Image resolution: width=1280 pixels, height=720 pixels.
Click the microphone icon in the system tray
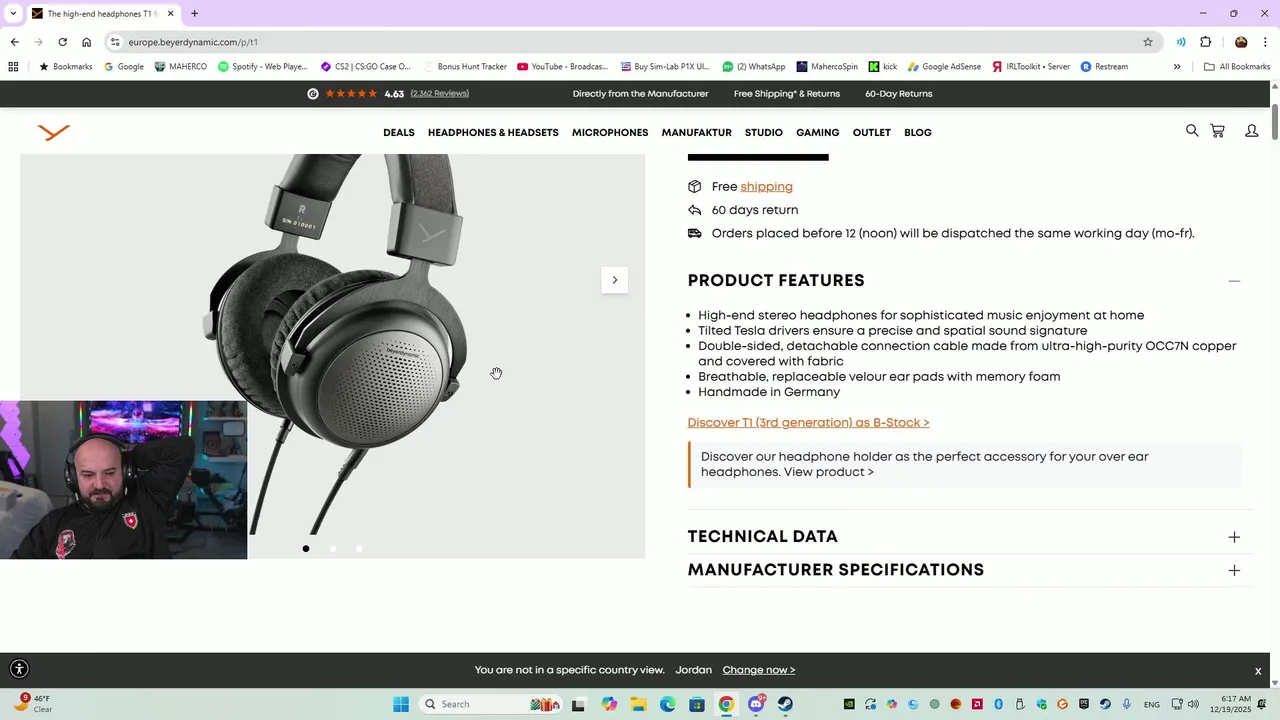pyautogui.click(x=1126, y=704)
